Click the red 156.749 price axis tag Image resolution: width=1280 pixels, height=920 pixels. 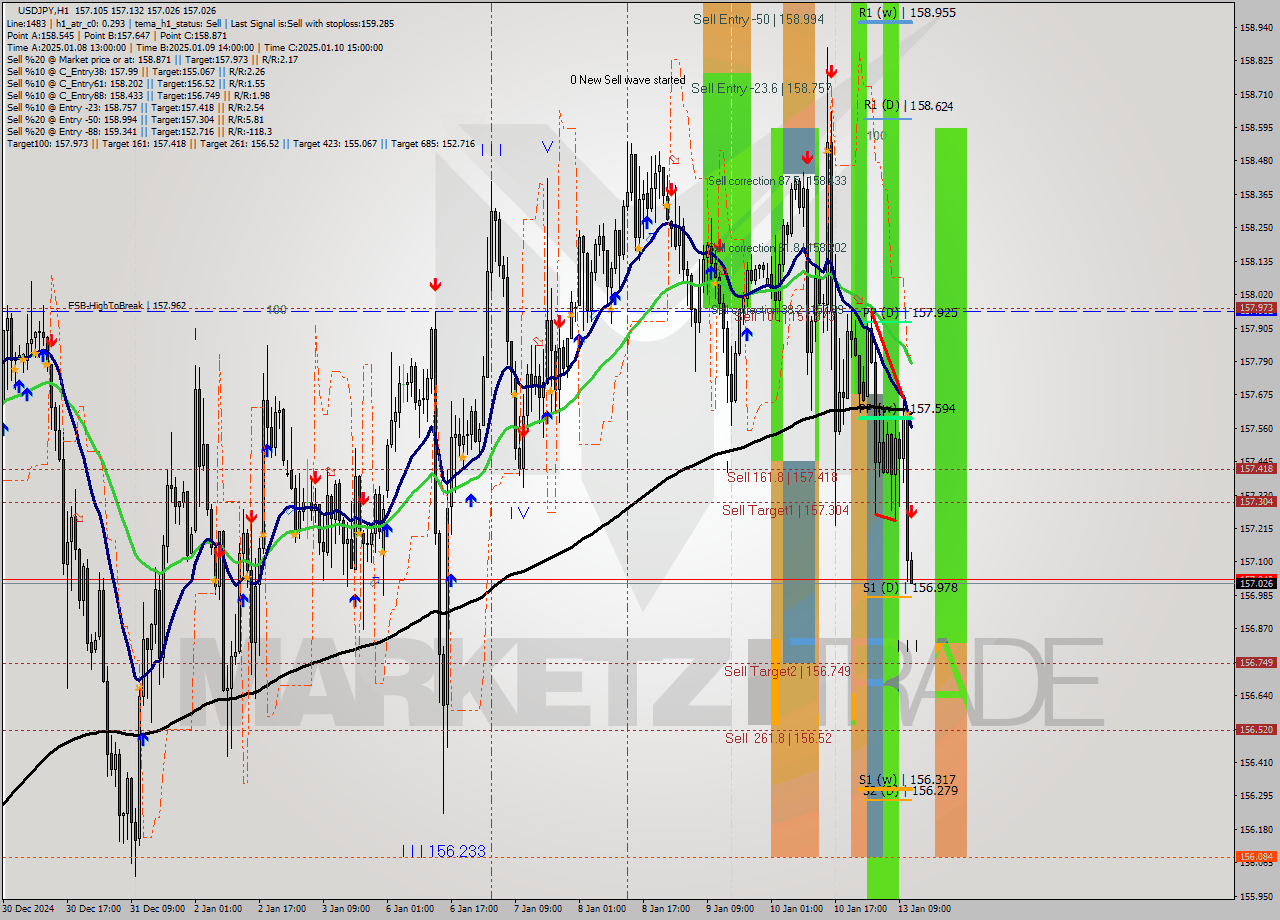1256,662
